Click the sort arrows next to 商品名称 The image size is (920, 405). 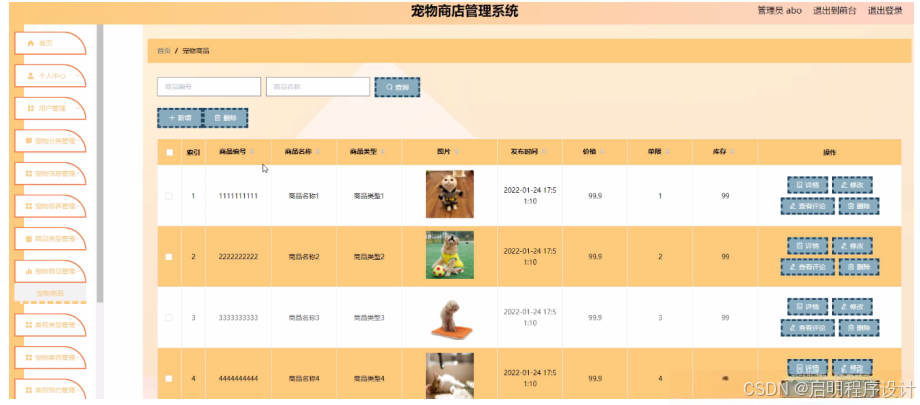[317, 152]
